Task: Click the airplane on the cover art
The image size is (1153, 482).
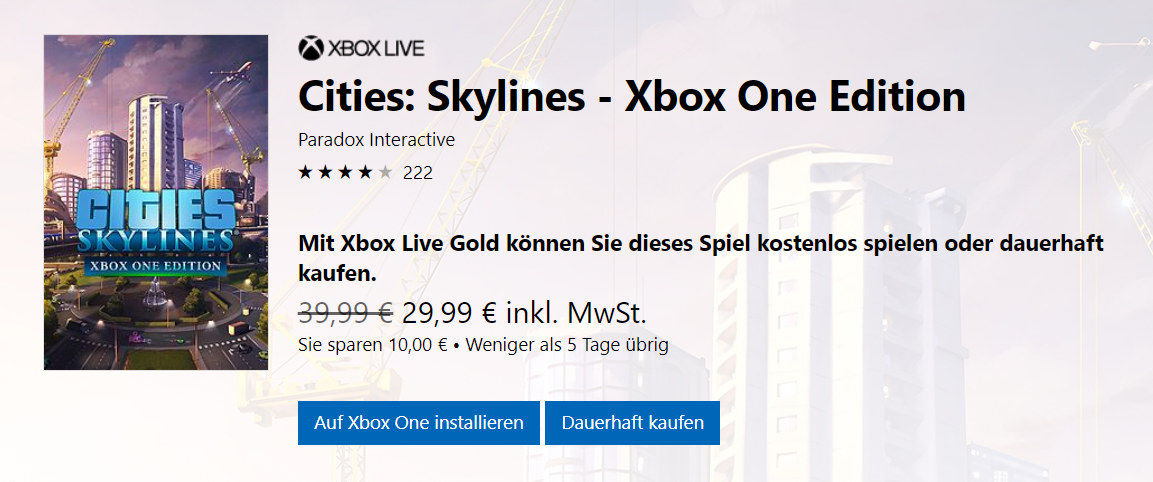Action: (230, 74)
